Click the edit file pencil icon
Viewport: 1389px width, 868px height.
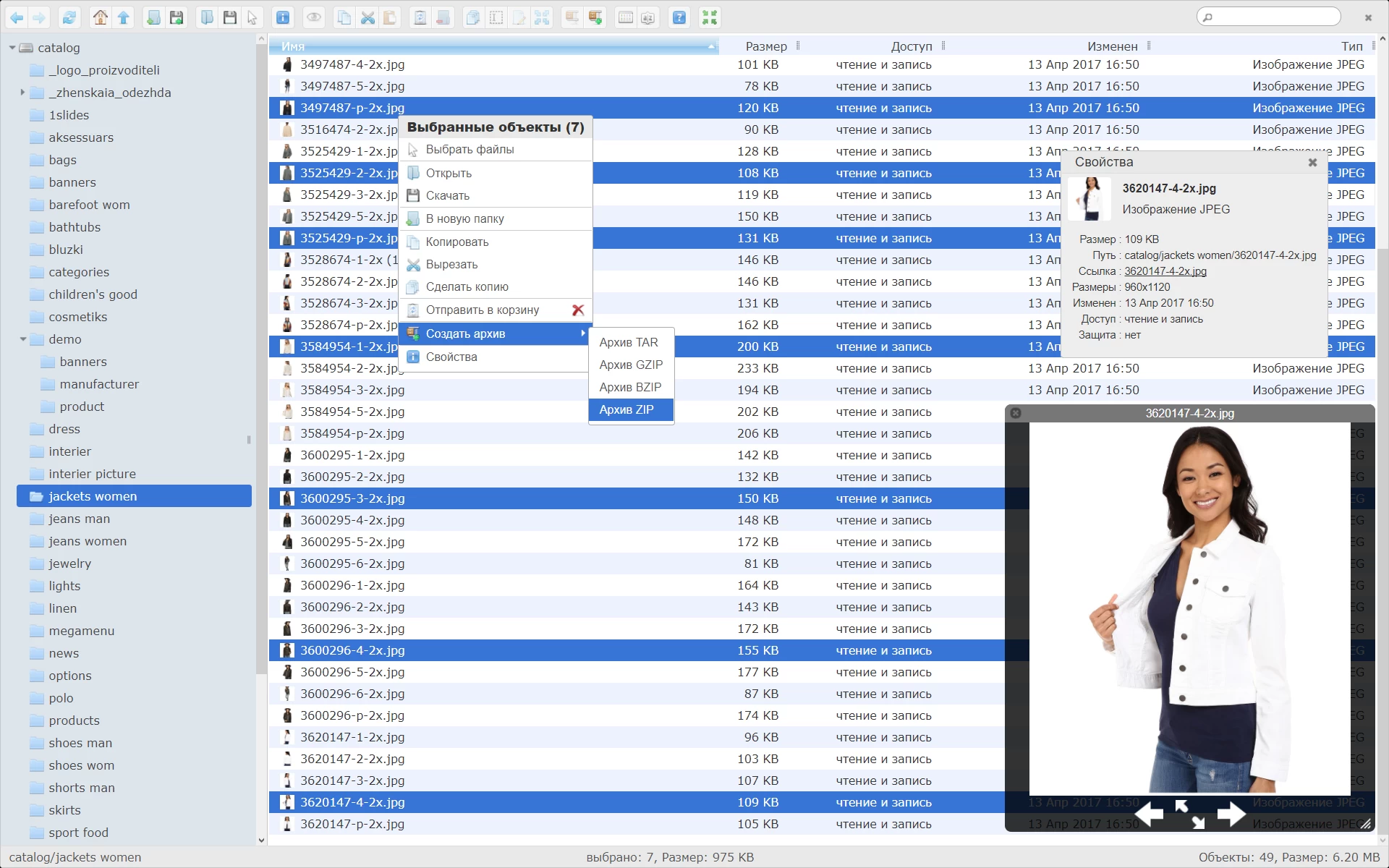[519, 17]
